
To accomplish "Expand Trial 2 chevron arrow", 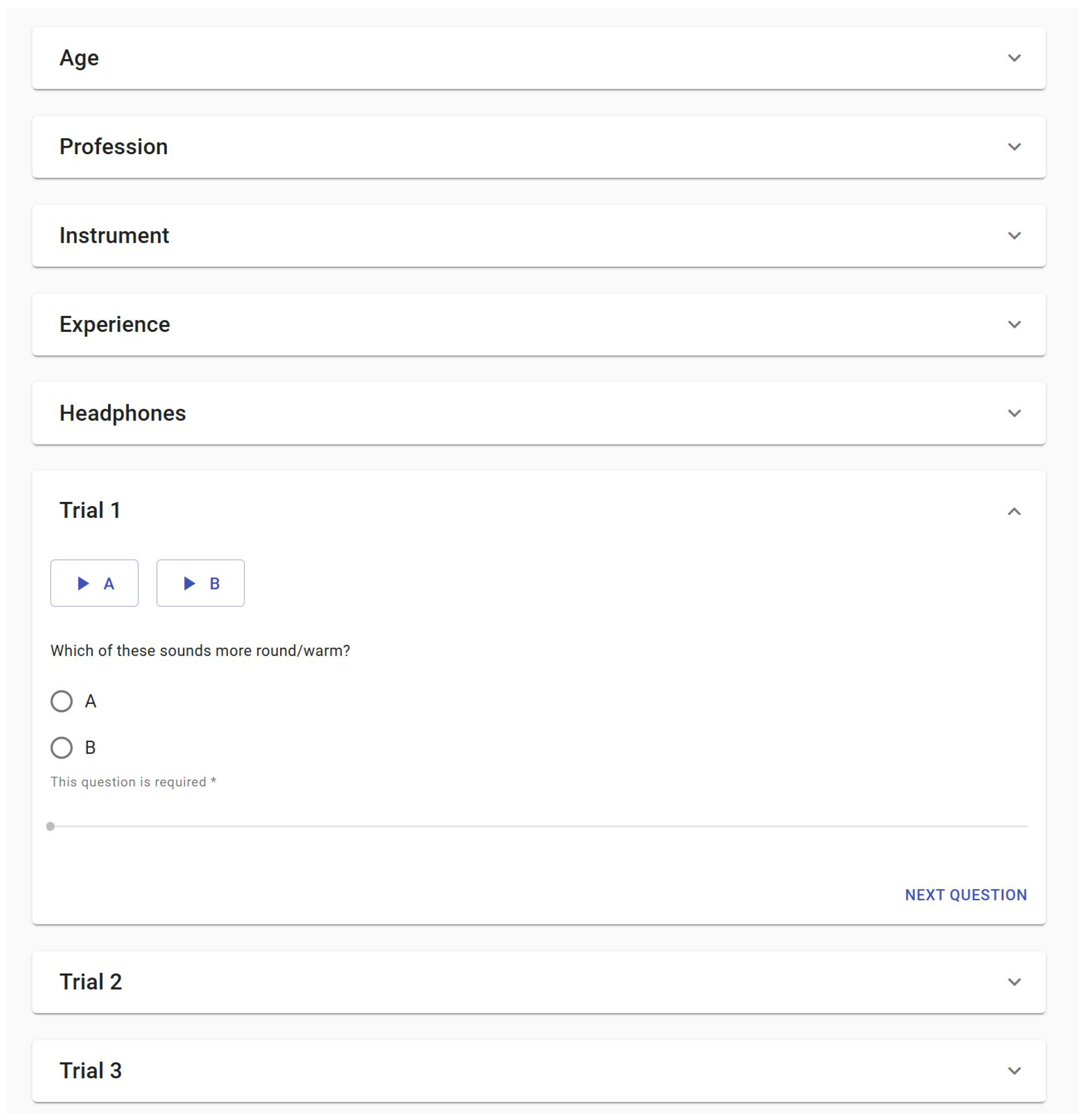I will point(1014,982).
